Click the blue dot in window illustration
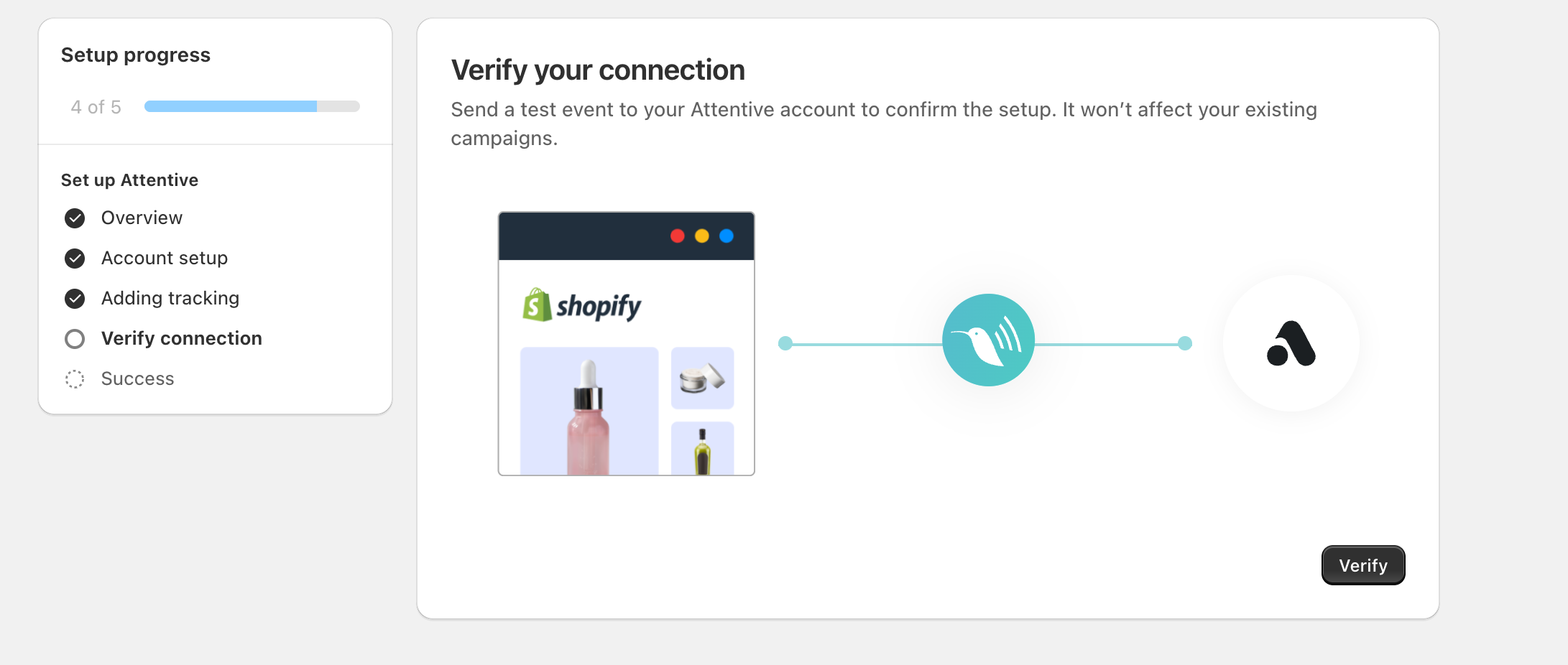The image size is (1568, 665). 727,236
